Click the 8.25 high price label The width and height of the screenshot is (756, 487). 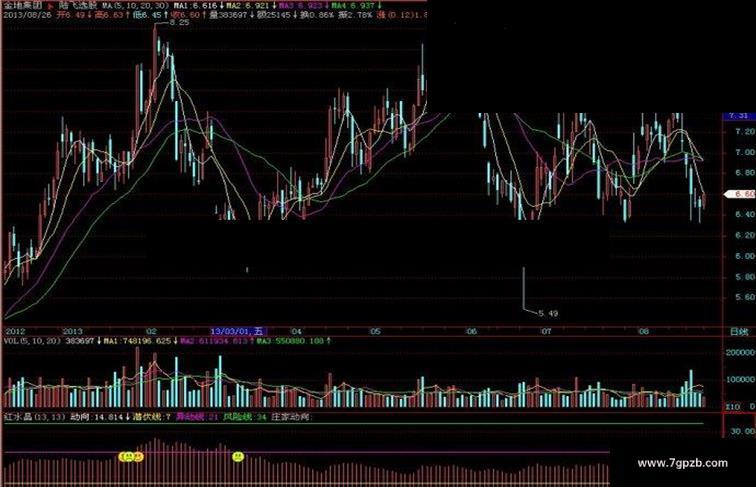(x=180, y=22)
